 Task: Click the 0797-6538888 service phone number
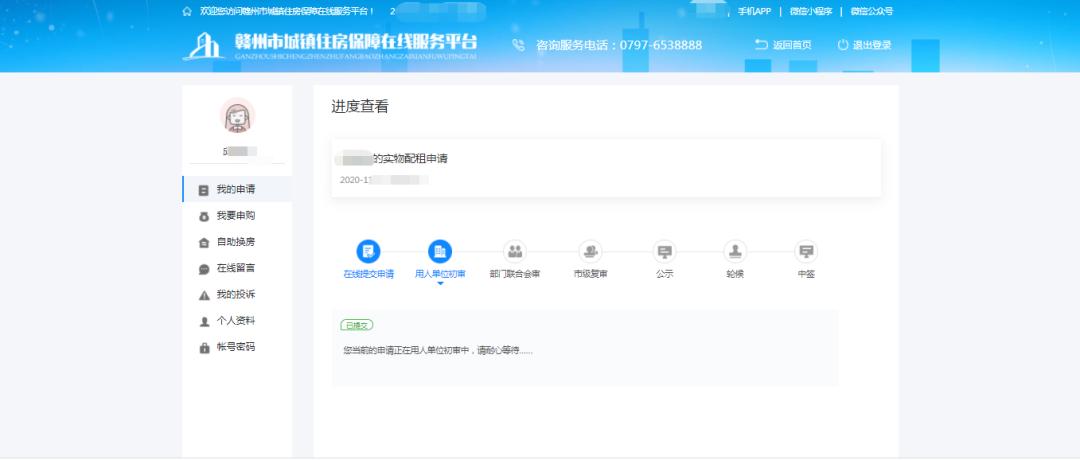(661, 45)
